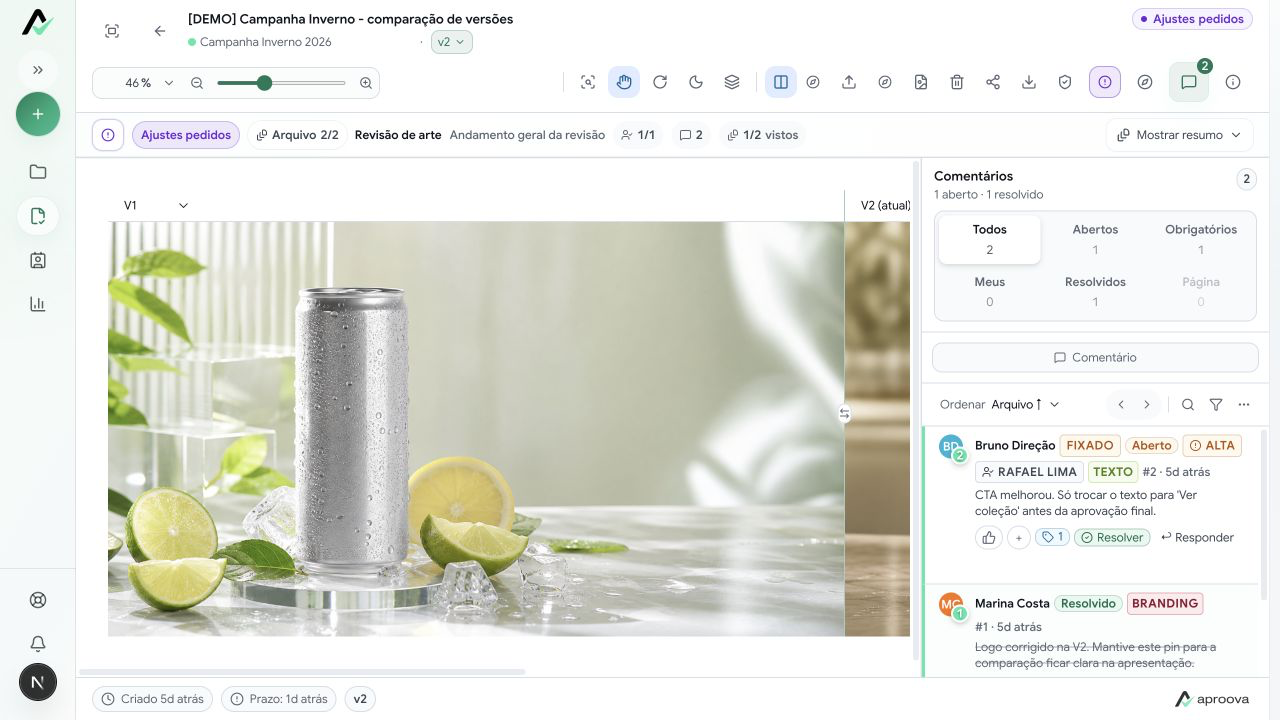The width and height of the screenshot is (1280, 720).
Task: Expand the v2 version dropdown
Action: (452, 42)
